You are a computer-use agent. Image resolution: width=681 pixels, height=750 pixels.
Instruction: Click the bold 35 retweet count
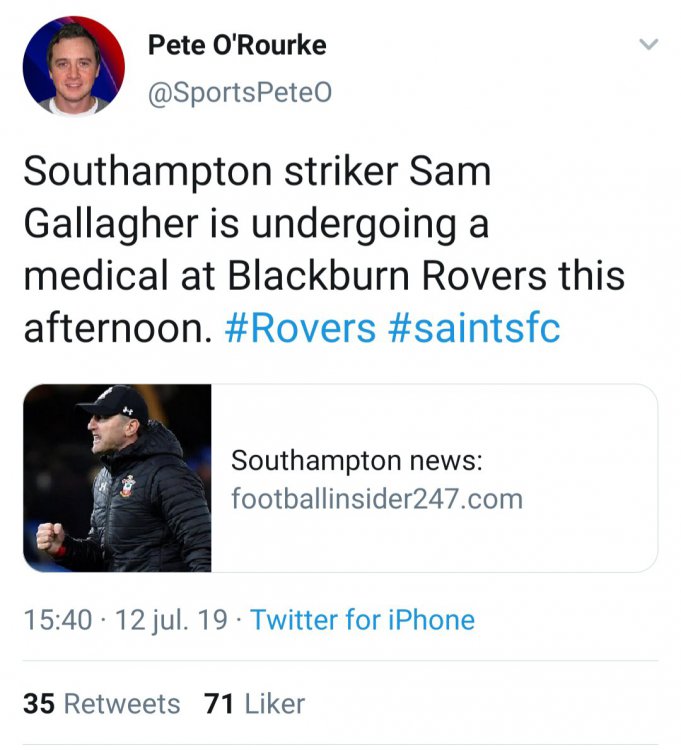click(x=39, y=704)
